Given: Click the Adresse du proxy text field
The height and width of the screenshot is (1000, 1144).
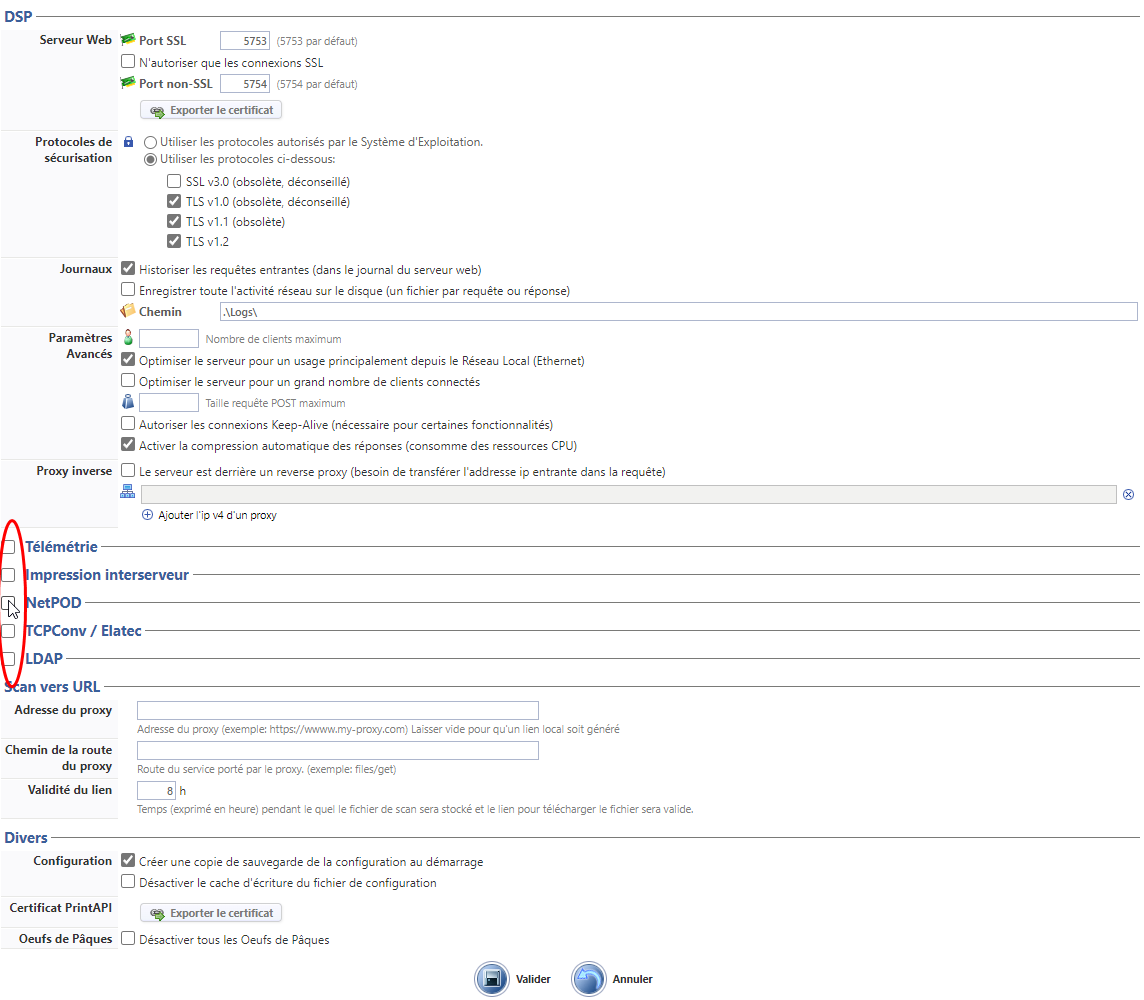Looking at the screenshot, I should pos(338,711).
